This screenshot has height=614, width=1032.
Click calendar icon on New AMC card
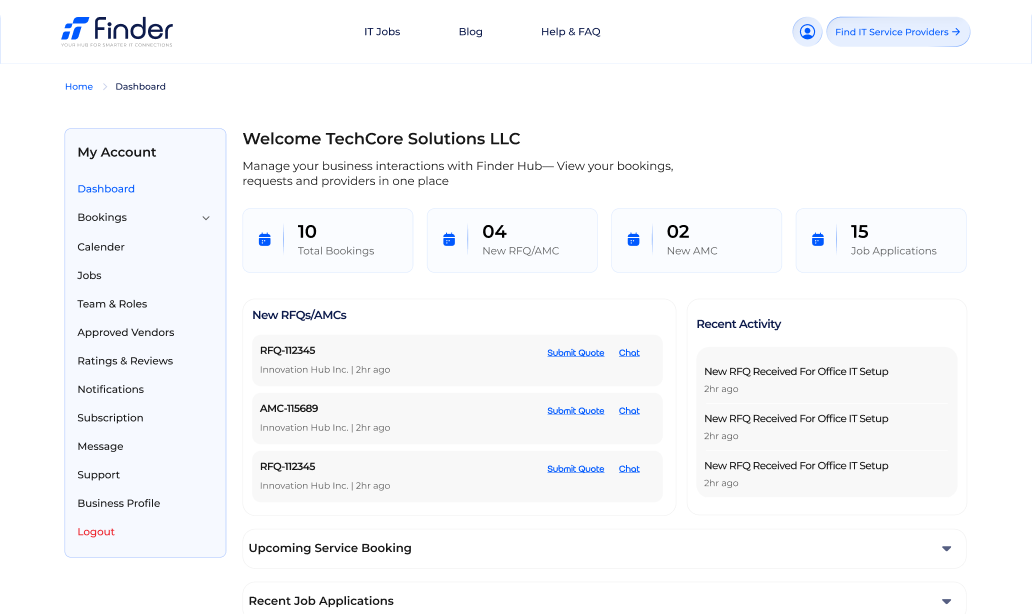633,240
